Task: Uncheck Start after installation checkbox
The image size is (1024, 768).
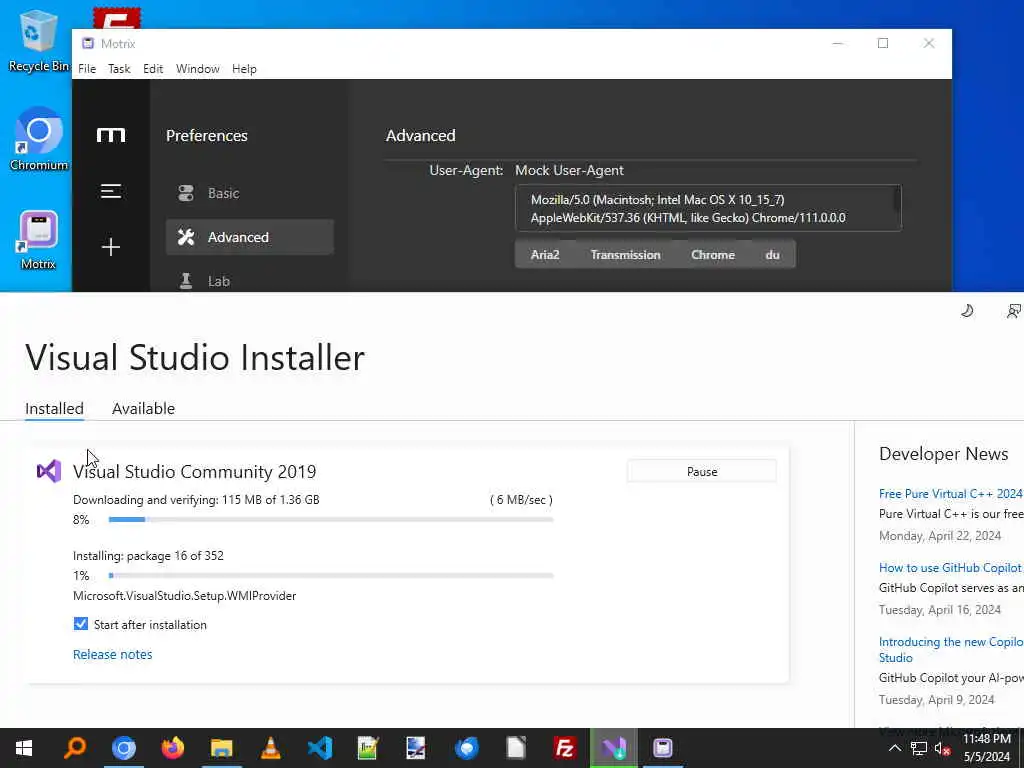Action: pos(80,624)
